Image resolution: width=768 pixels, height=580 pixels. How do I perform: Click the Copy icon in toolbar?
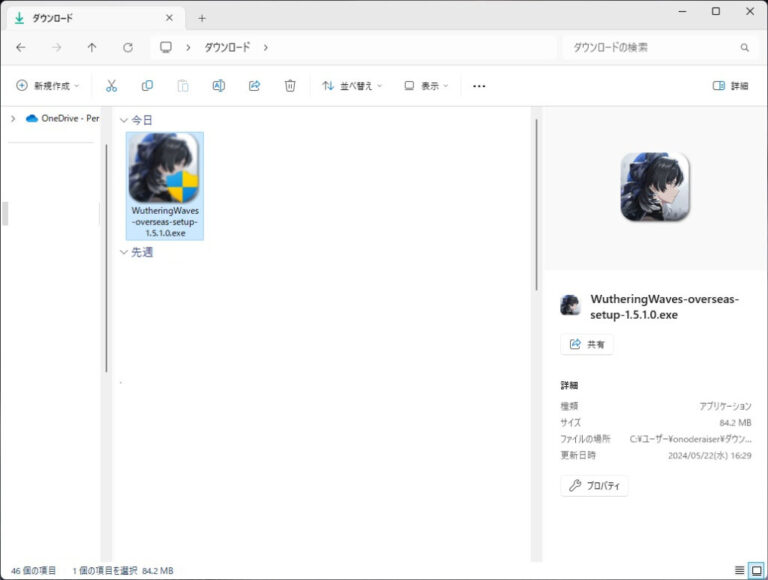point(147,86)
